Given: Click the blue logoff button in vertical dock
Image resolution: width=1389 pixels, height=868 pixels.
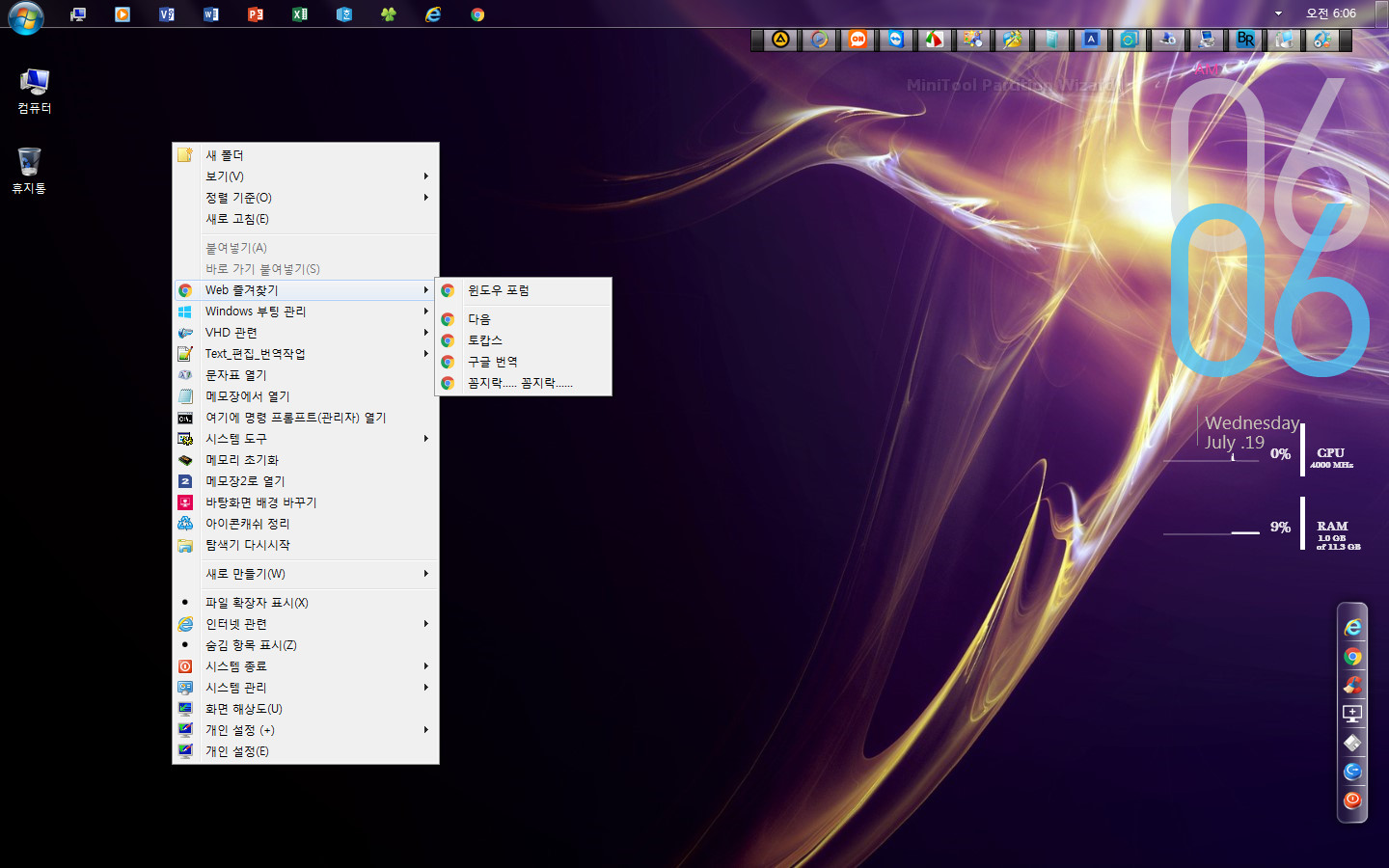Looking at the screenshot, I should click(1352, 772).
